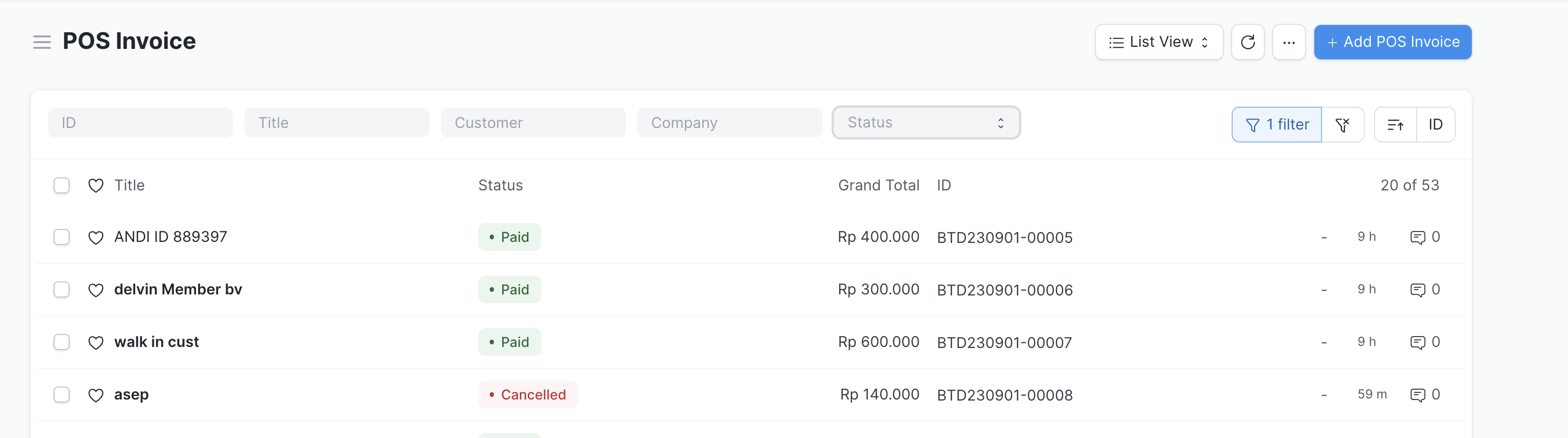This screenshot has width=1568, height=438.
Task: Focus the Title filter field
Action: (x=336, y=122)
